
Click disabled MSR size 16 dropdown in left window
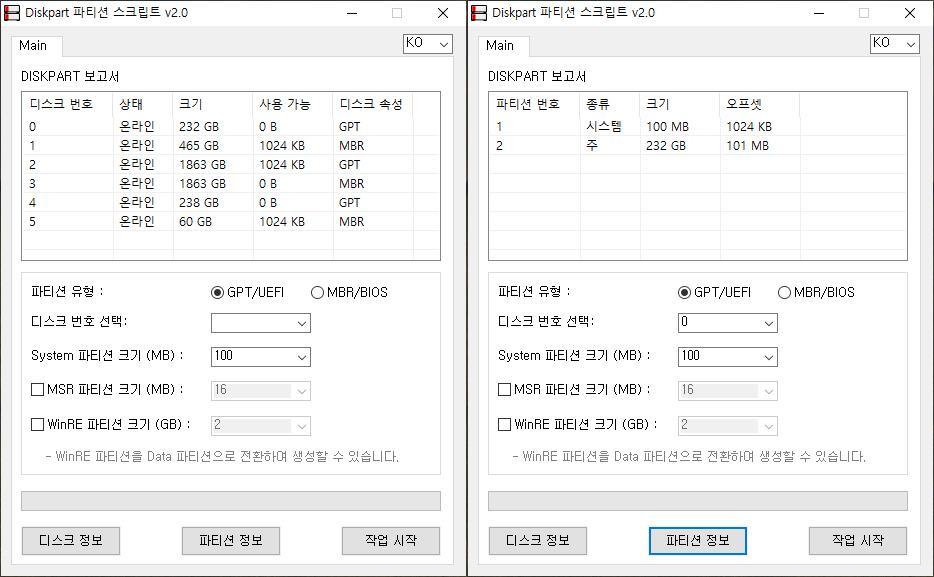click(261, 391)
